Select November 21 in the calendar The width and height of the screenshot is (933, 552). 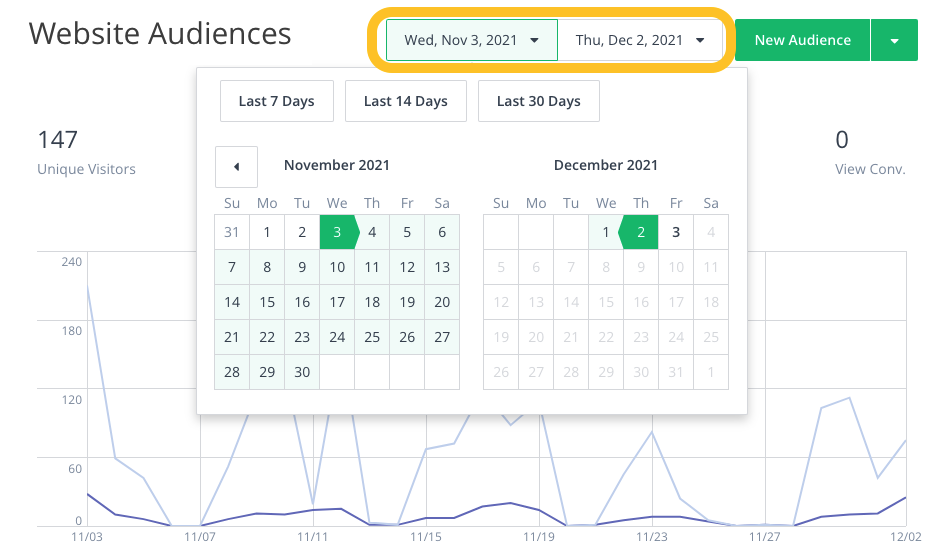point(232,337)
